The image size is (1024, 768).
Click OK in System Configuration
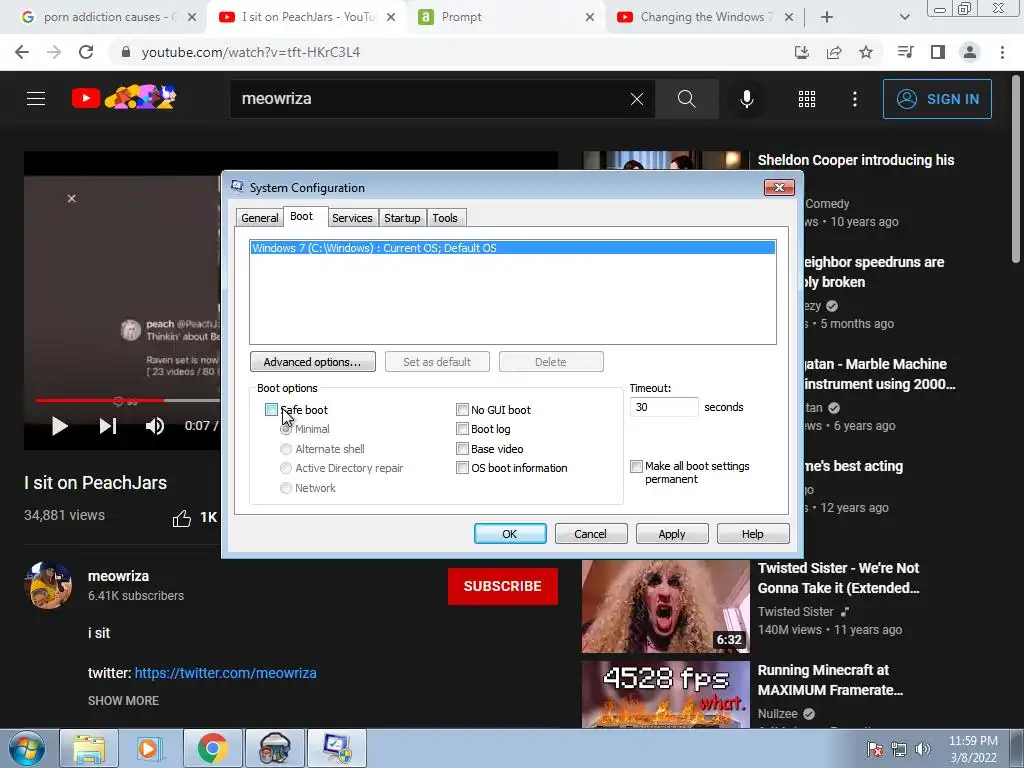point(510,534)
